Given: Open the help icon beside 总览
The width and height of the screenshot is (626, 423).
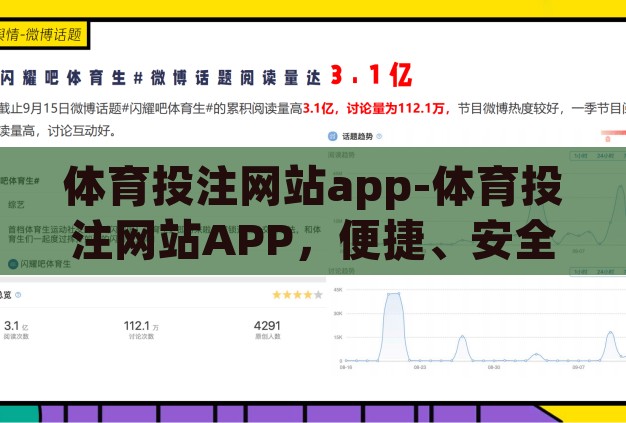Looking at the screenshot, I should (18, 295).
